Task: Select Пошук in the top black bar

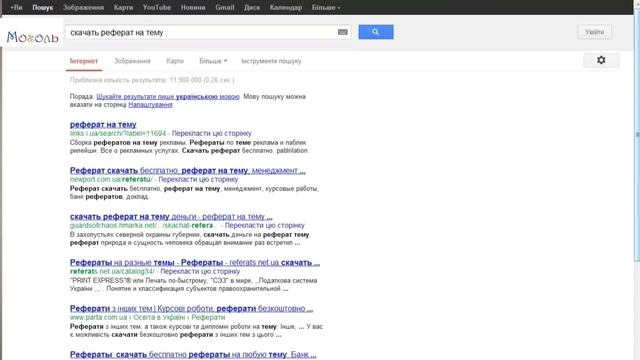Action: click(43, 7)
